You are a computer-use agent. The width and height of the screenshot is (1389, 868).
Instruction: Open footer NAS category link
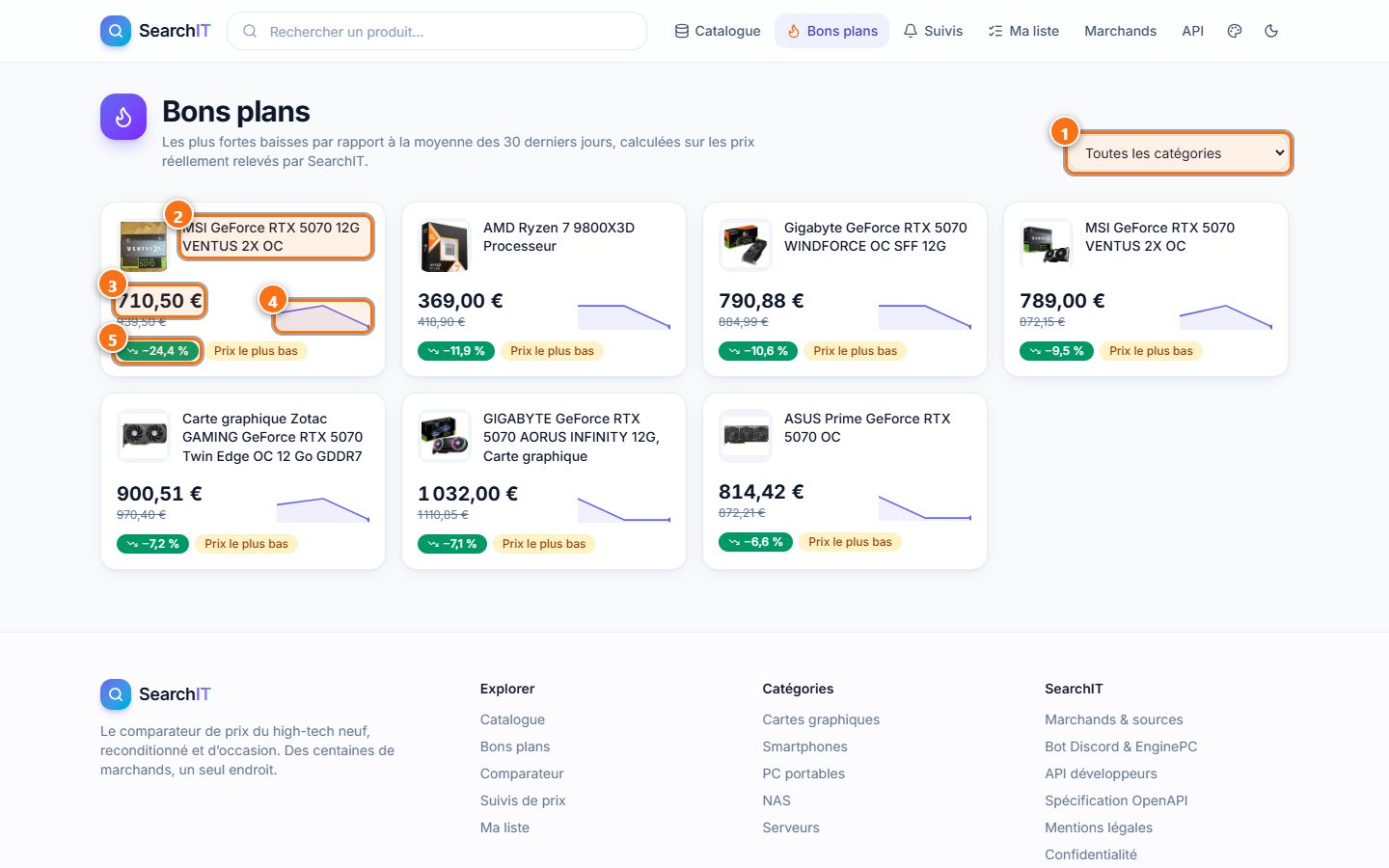(x=776, y=800)
